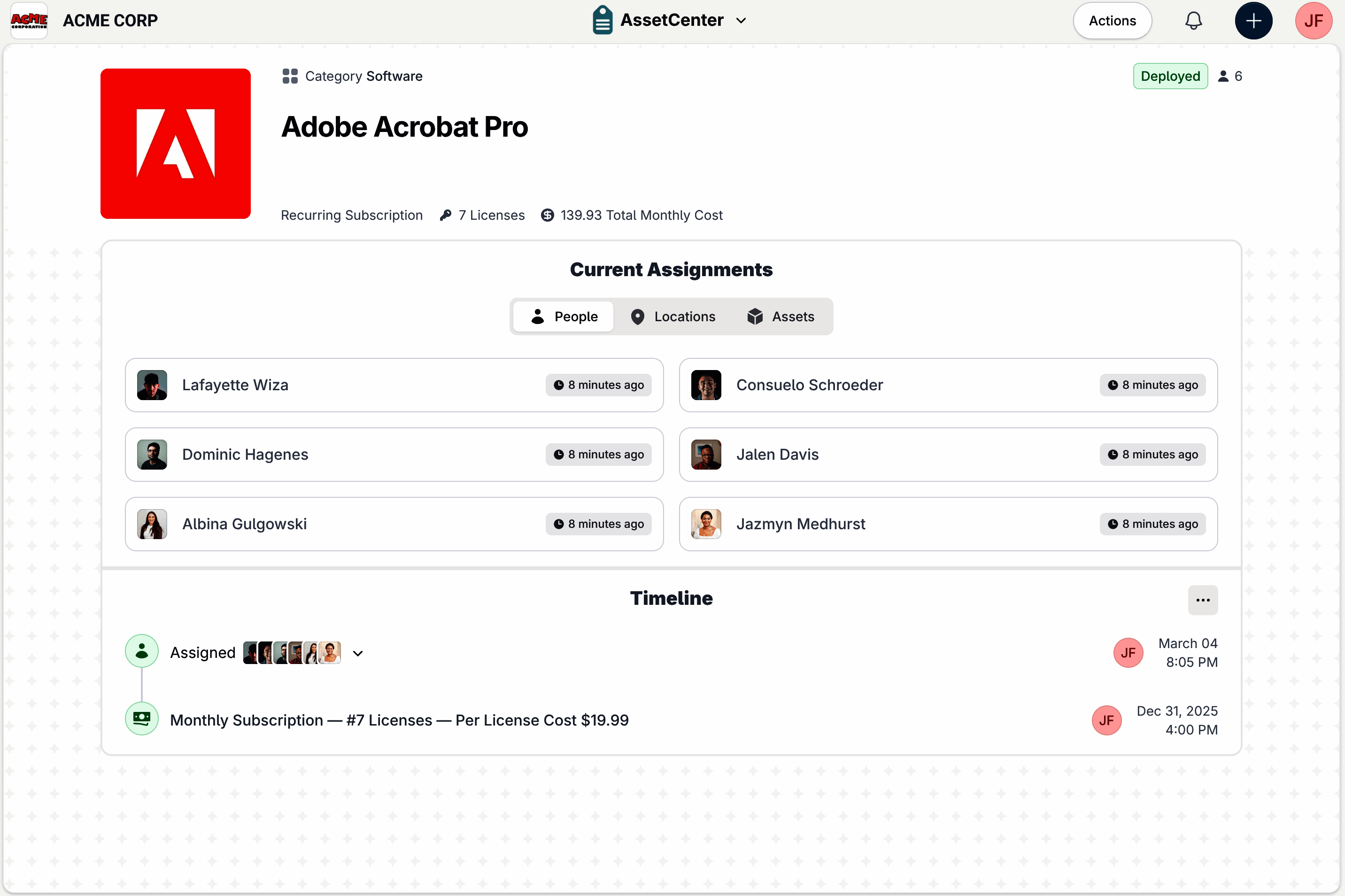Click Lafayette Wiza's avatar photo

(152, 385)
